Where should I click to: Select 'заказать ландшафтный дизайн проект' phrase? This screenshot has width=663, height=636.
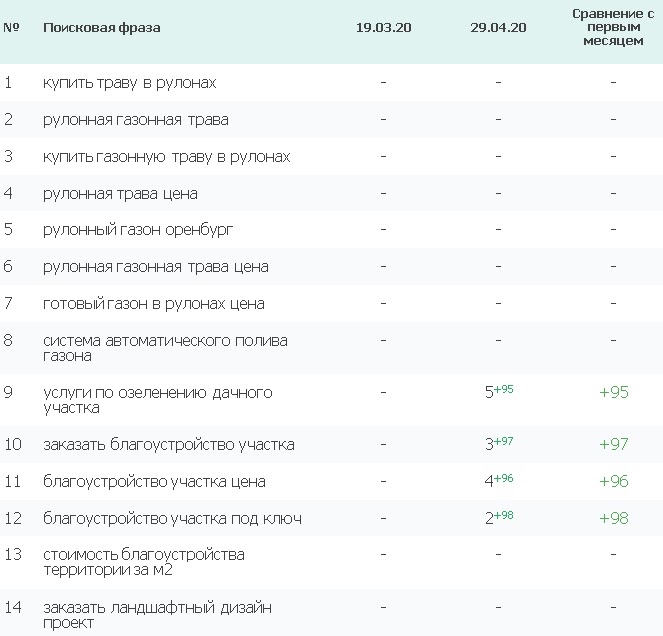tap(157, 615)
